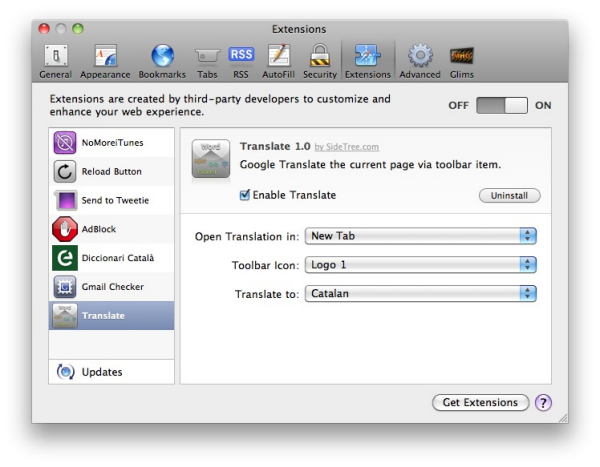The image size is (600, 467).
Task: Click the NoMoreiTunes extension icon
Action: click(x=65, y=142)
